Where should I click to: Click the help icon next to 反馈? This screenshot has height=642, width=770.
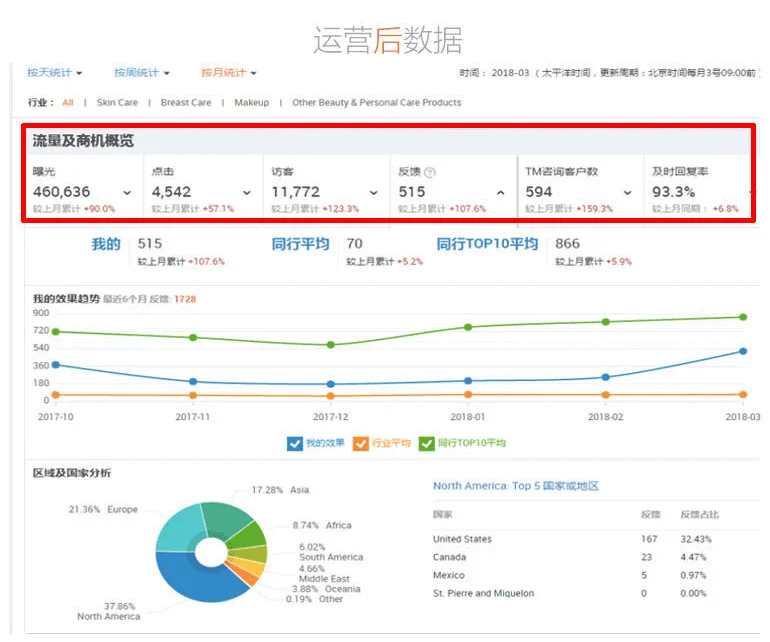(430, 172)
